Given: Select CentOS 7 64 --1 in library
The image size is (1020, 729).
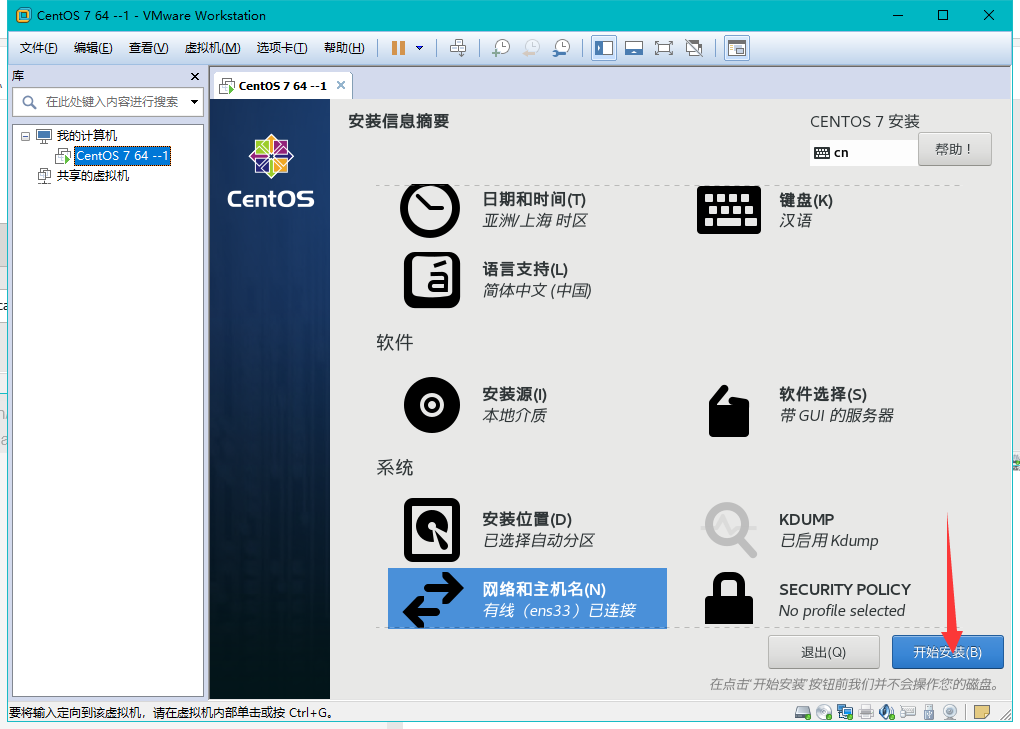Looking at the screenshot, I should [x=122, y=156].
